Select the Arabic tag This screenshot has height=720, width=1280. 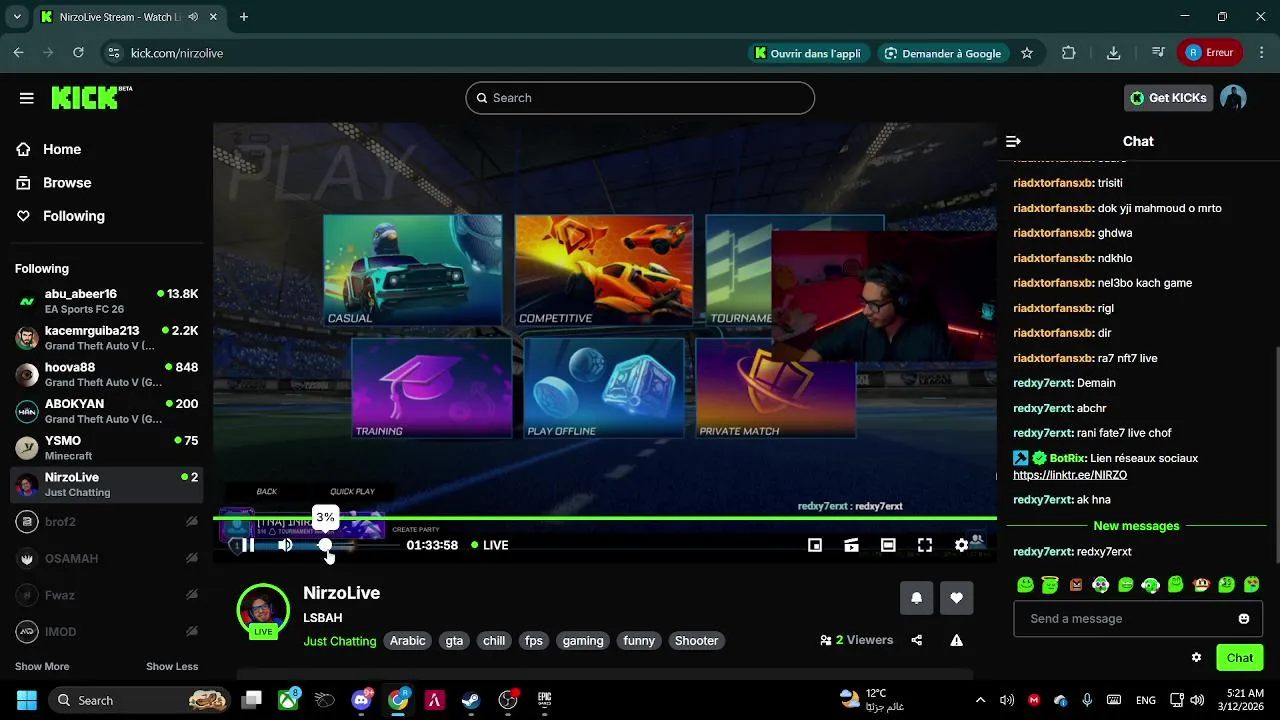click(407, 641)
